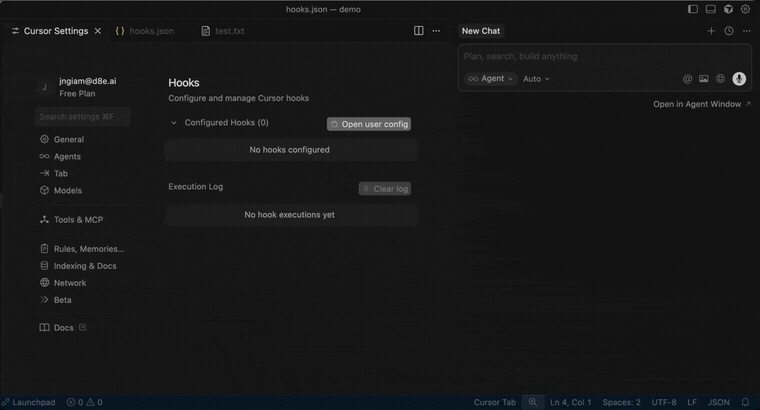Change encoding via UTF-8
The height and width of the screenshot is (410, 760).
(x=664, y=402)
